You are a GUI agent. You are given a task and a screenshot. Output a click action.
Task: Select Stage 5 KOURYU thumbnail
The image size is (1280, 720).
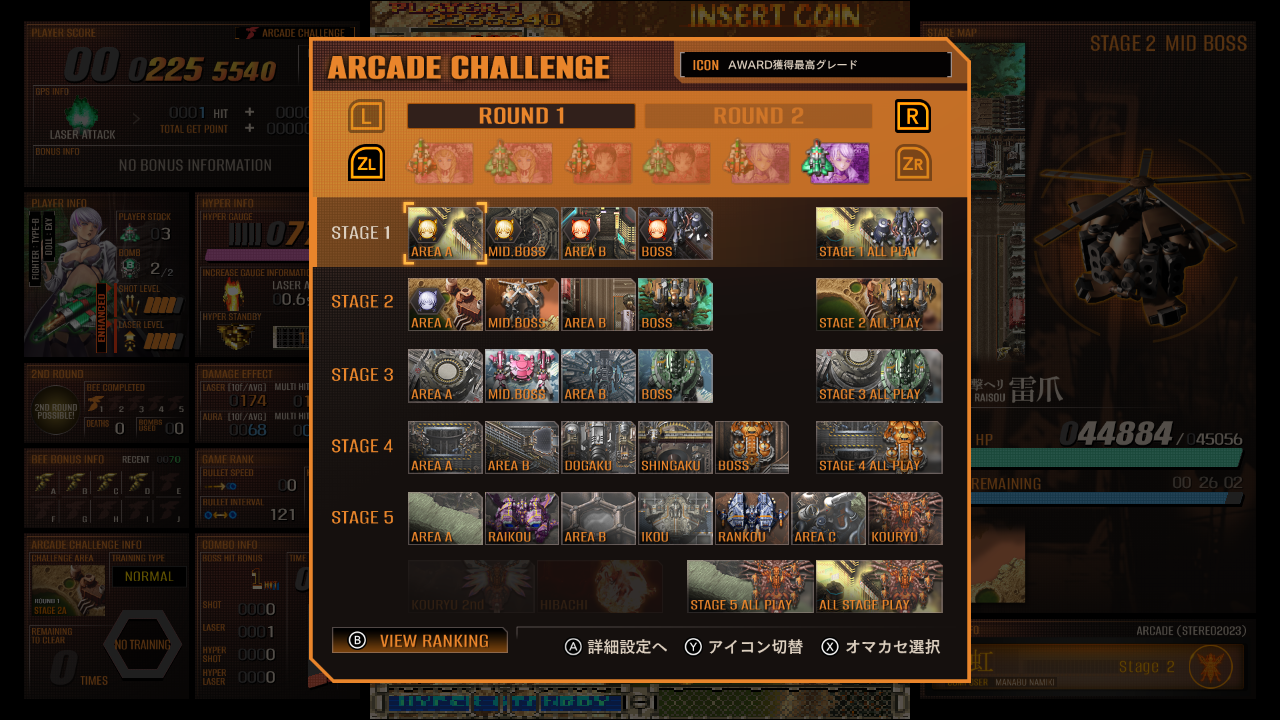(905, 518)
